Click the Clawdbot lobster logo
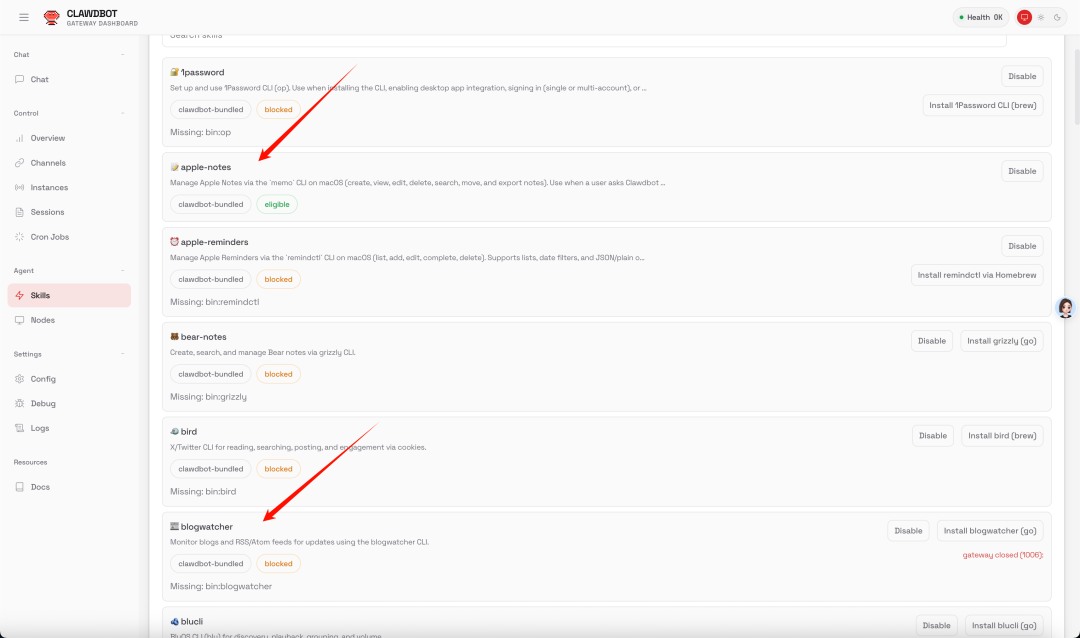Screen dimensions: 1080x638 (x=52, y=17)
